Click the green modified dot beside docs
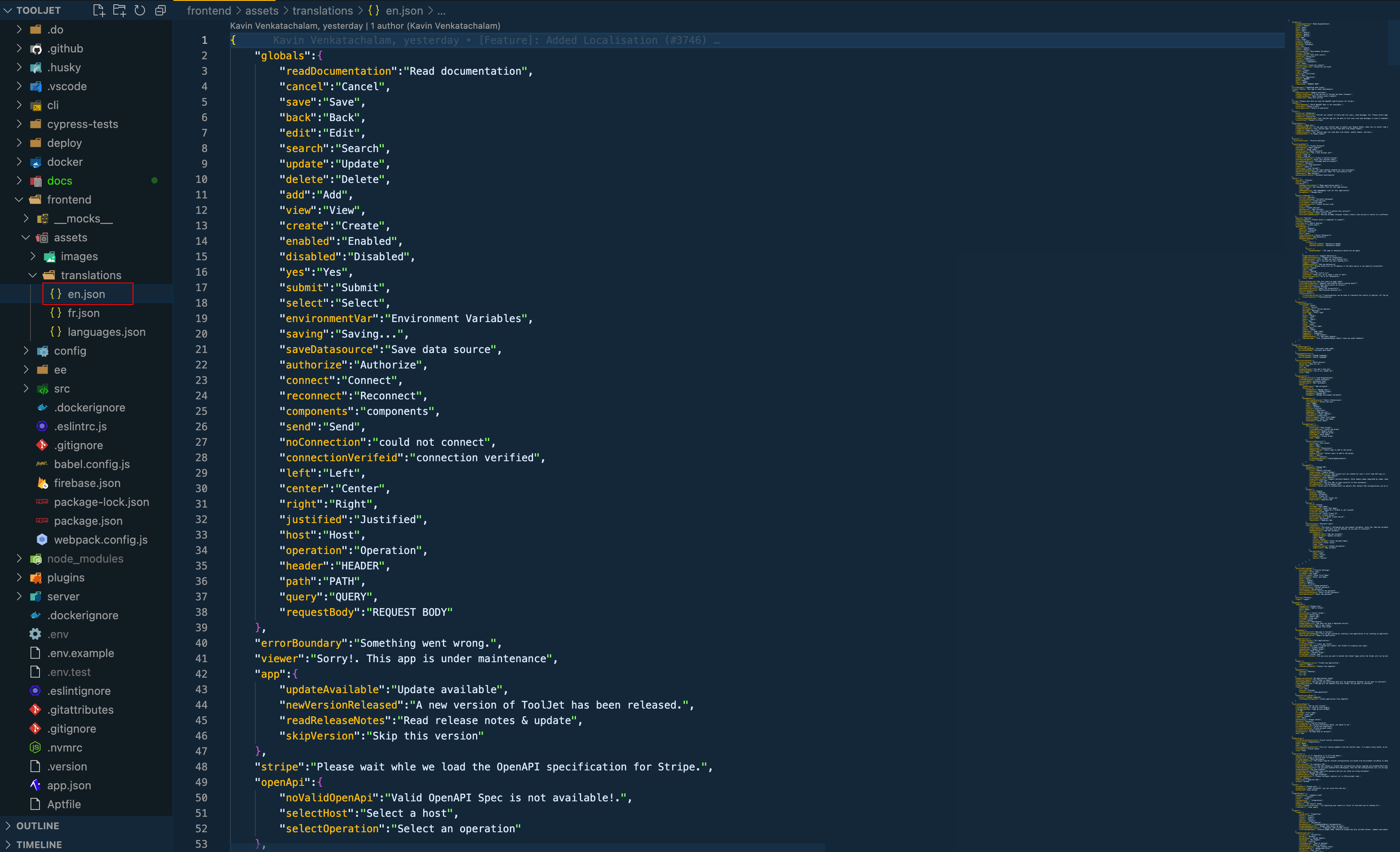Screen dimensions: 1400x852 click(x=155, y=181)
